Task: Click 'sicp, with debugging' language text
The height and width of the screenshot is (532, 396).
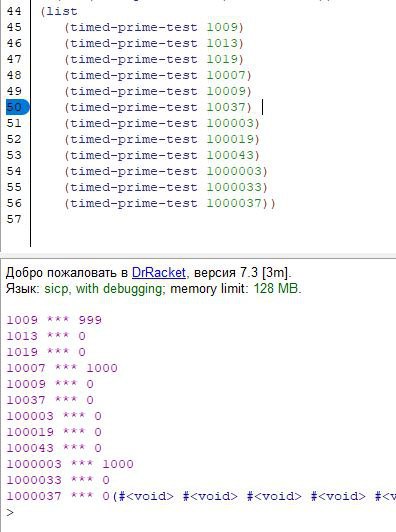Action: click(x=103, y=289)
